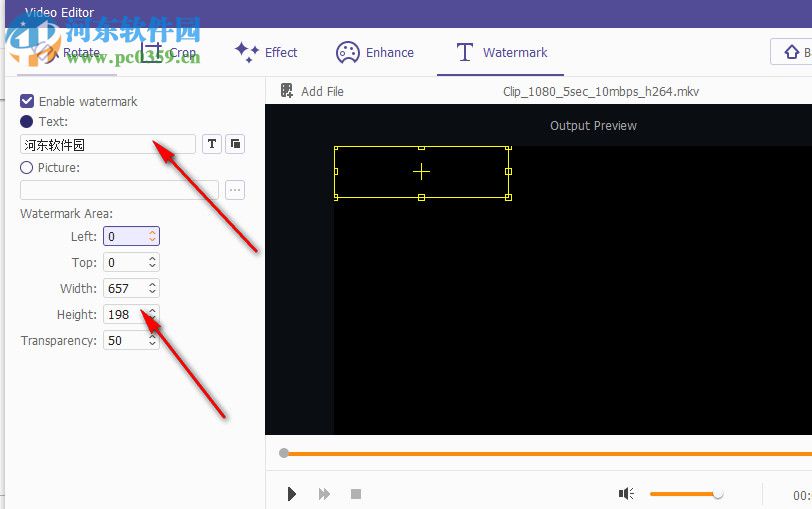
Task: Stop the video playback
Action: [x=356, y=494]
